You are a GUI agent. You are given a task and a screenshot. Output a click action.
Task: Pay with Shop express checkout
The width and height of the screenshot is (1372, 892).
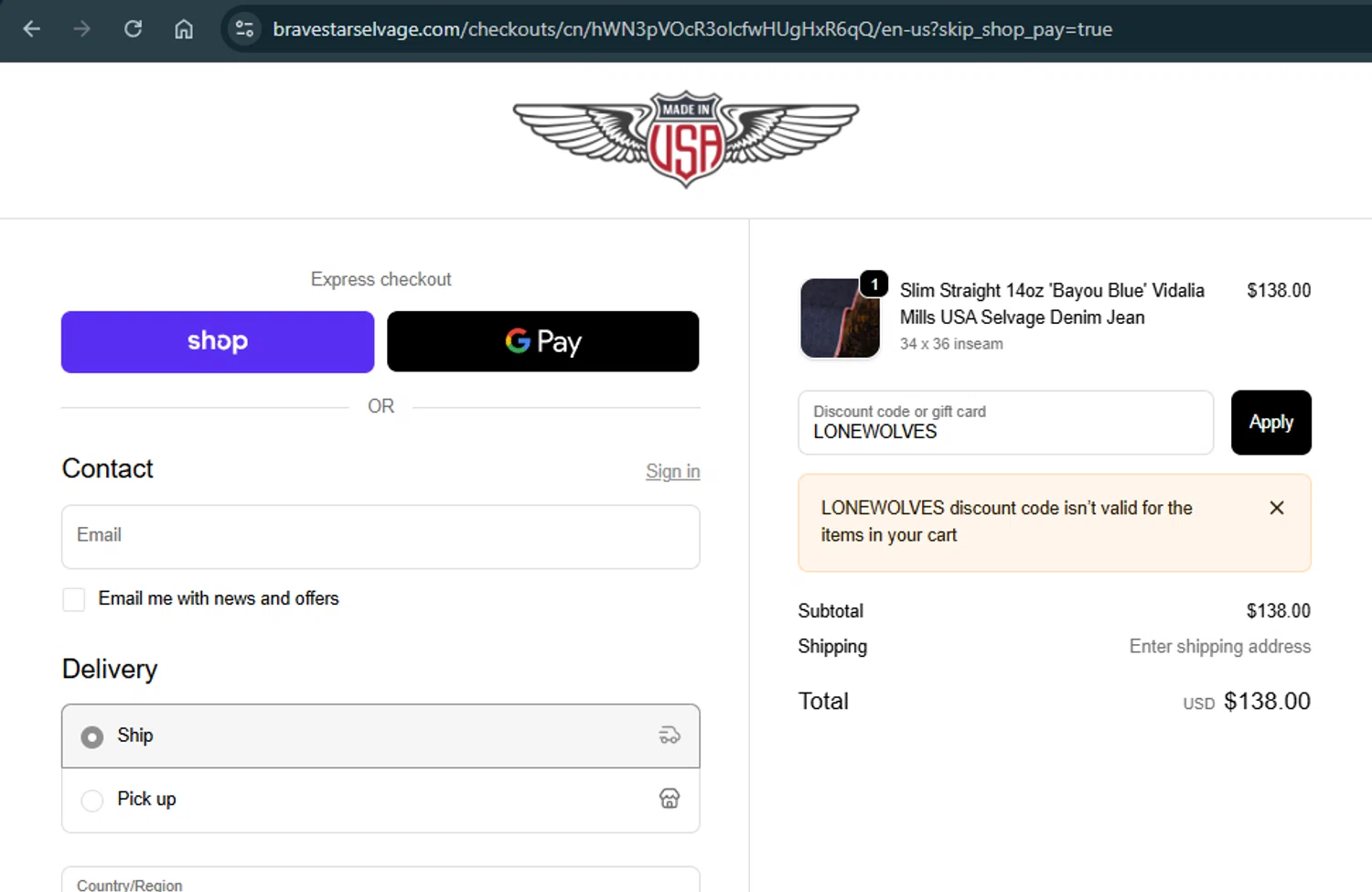[x=218, y=341]
